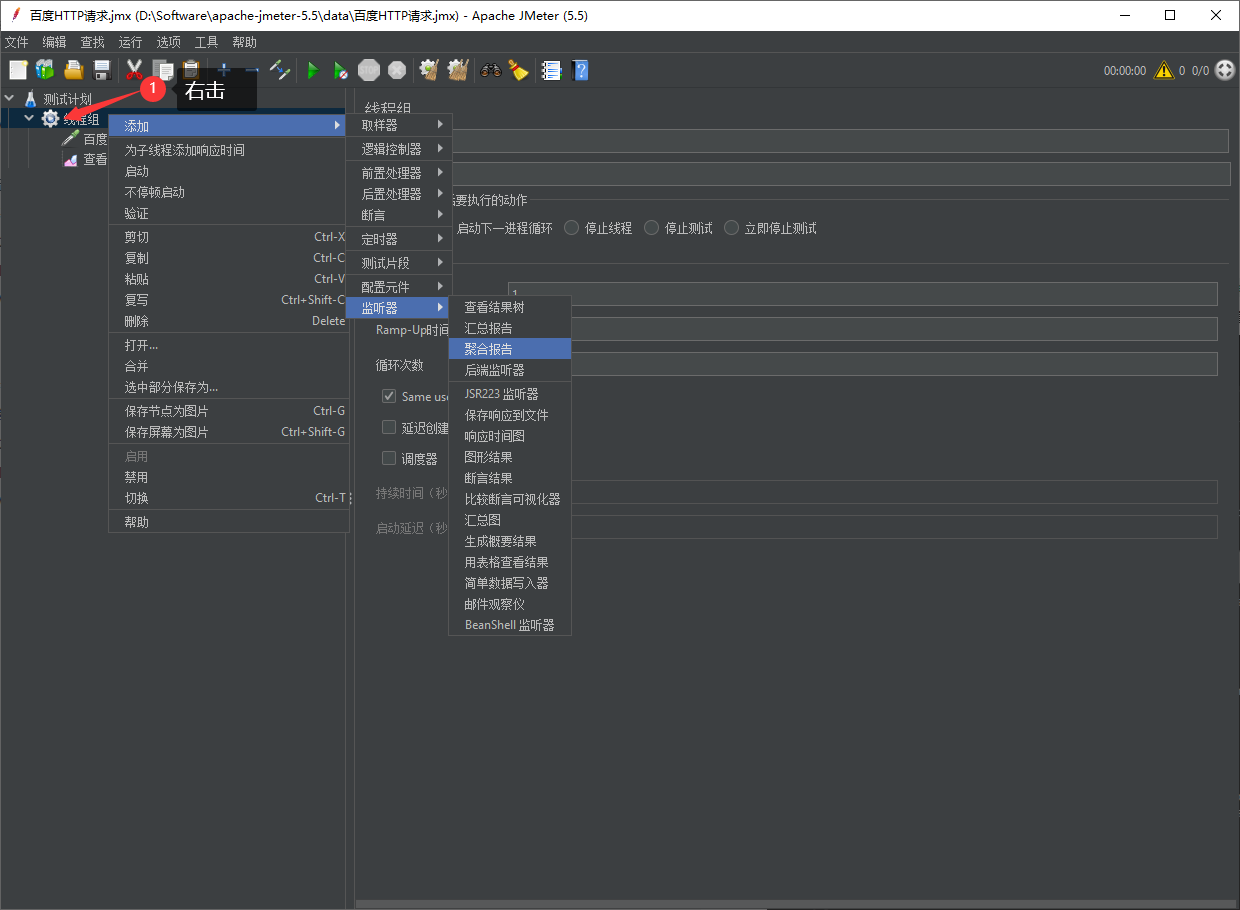1240x910 pixels.
Task: Click the Collapse all minus icon
Action: [252, 70]
